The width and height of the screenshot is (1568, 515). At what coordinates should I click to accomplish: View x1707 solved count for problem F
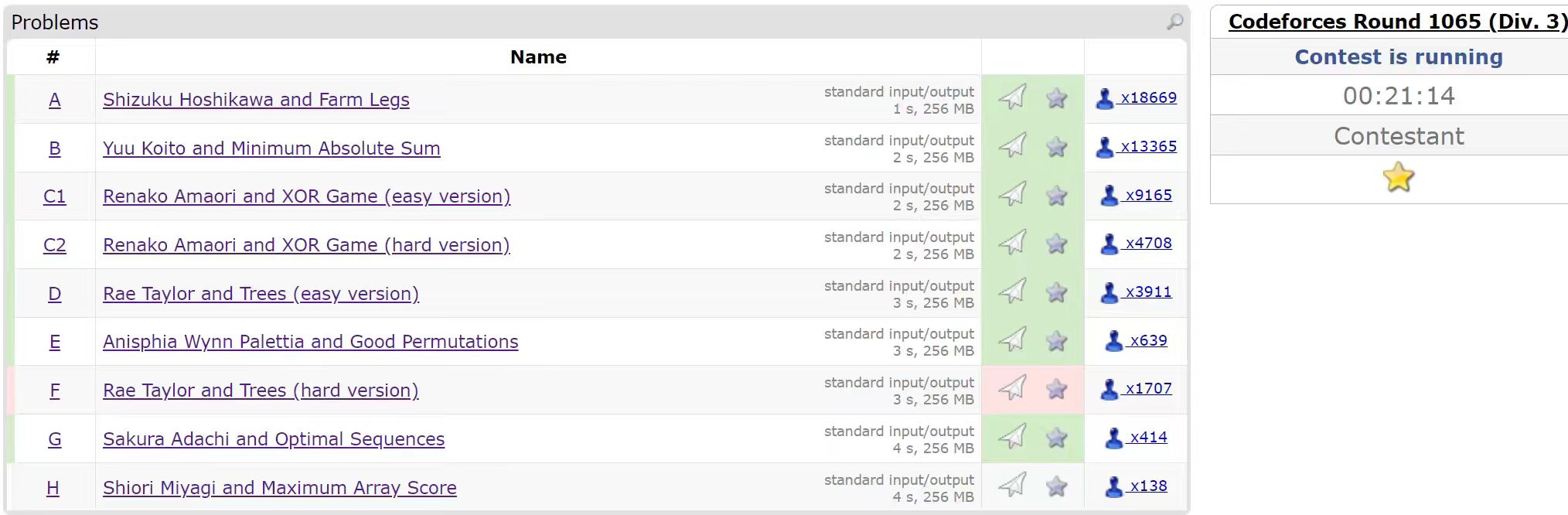tap(1148, 388)
